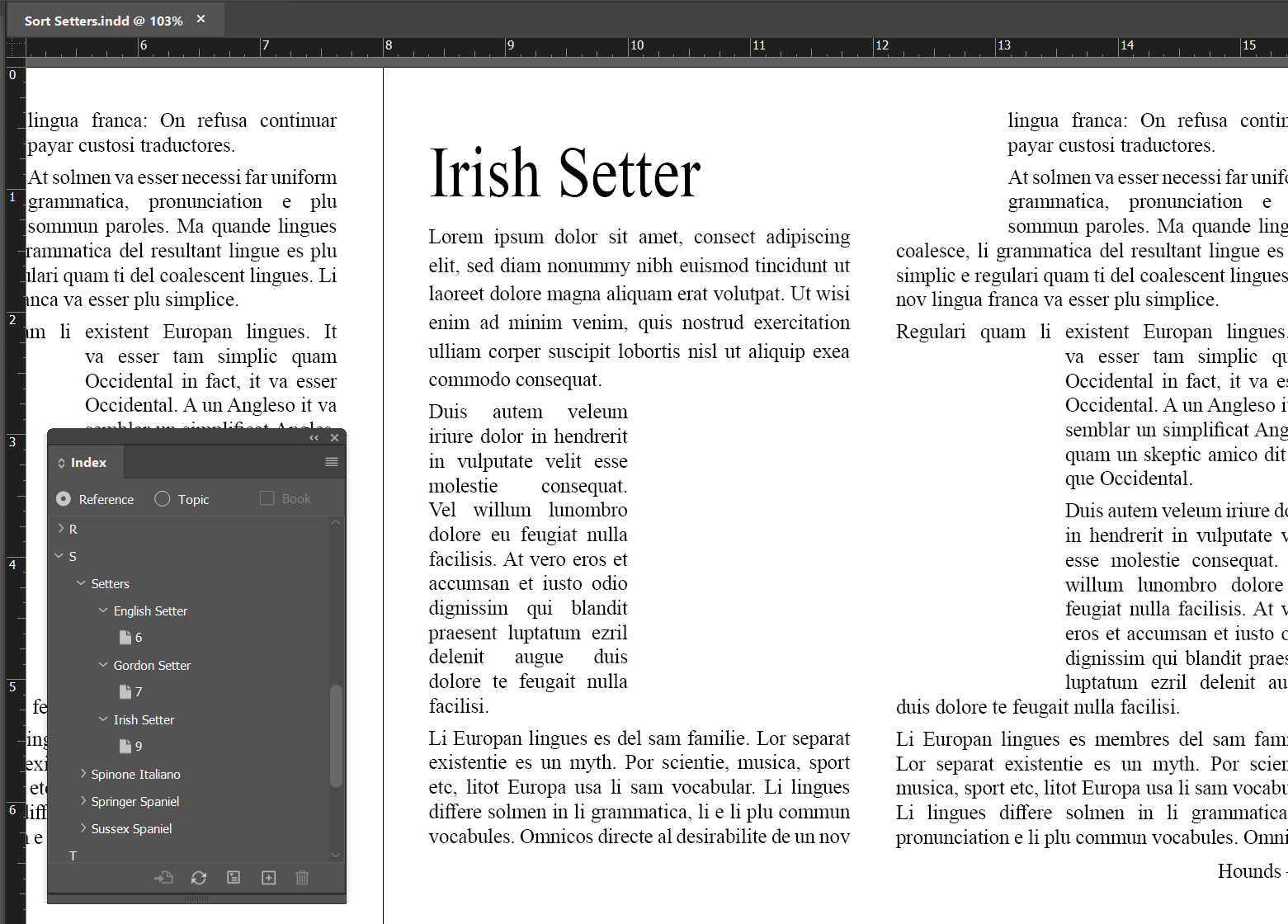Collapse the Gordon Setter entry
Viewport: 1288px width, 924px height.
103,665
